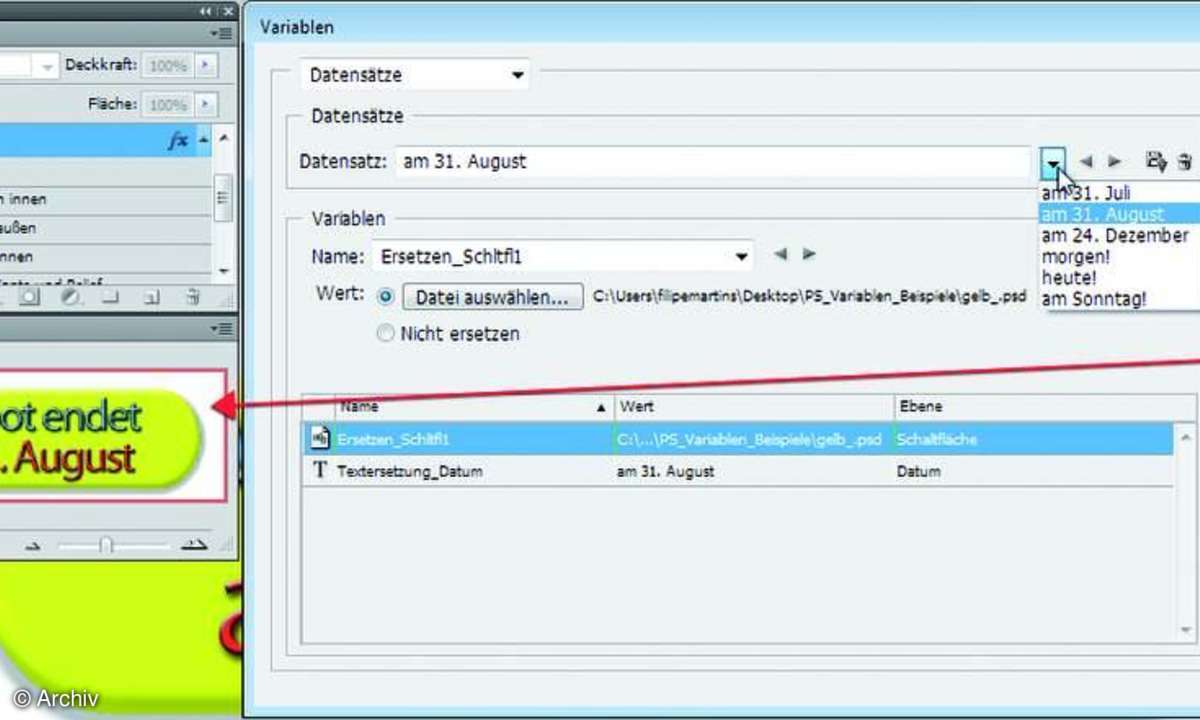Open the blend mode dropdown in Layers panel

(x=46, y=65)
